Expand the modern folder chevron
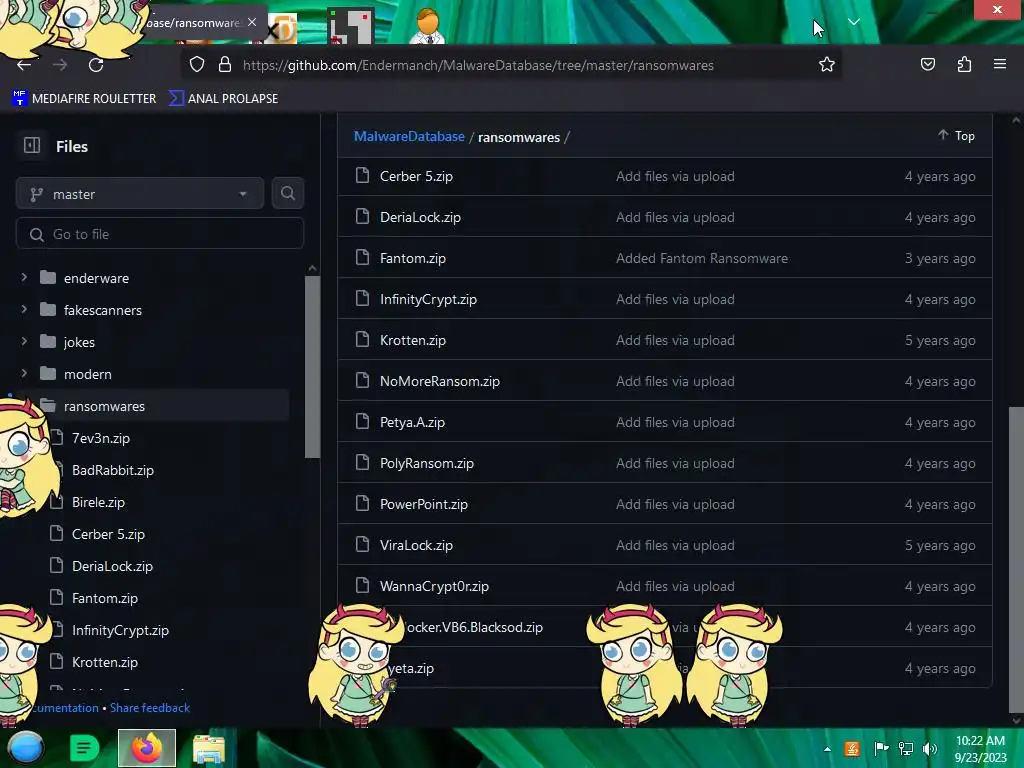The image size is (1024, 768). pos(24,373)
